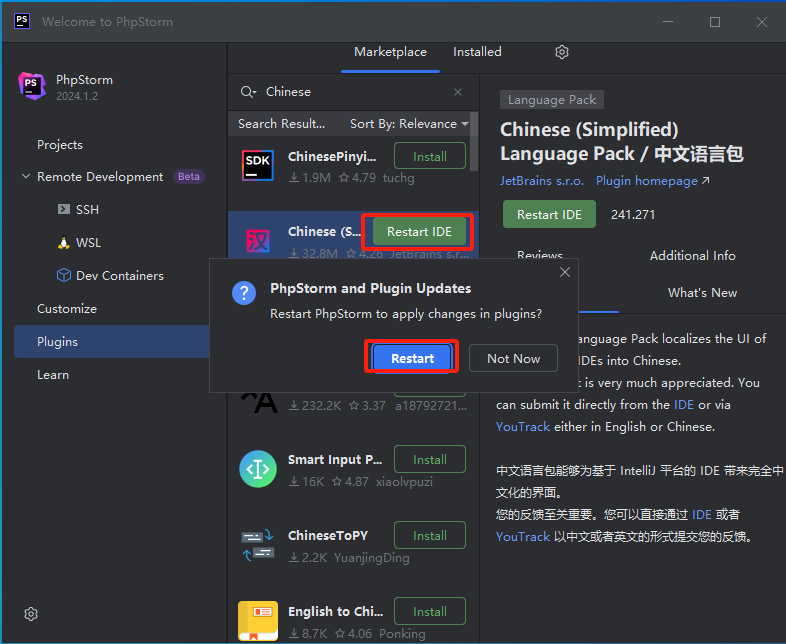The image size is (786, 644).
Task: Click the WSL penguin icon
Action: coord(64,243)
